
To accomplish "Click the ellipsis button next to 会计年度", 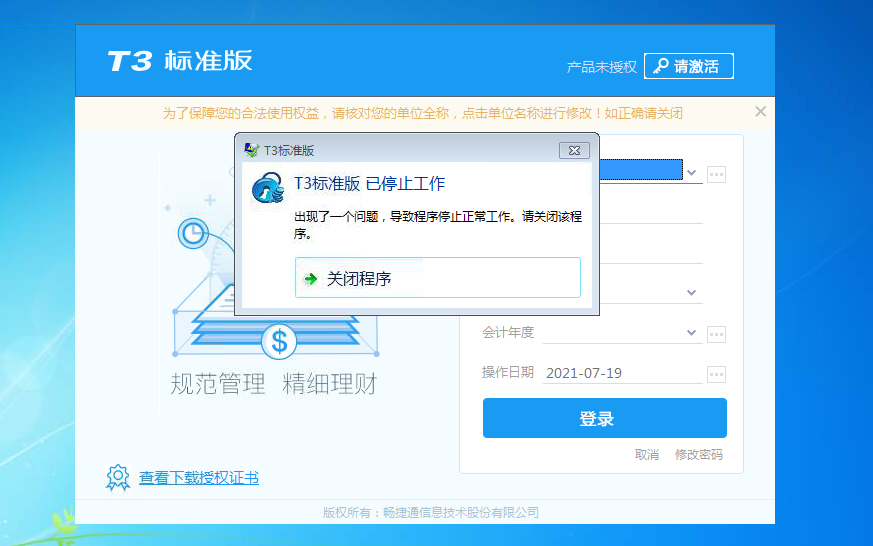I will coord(717,335).
